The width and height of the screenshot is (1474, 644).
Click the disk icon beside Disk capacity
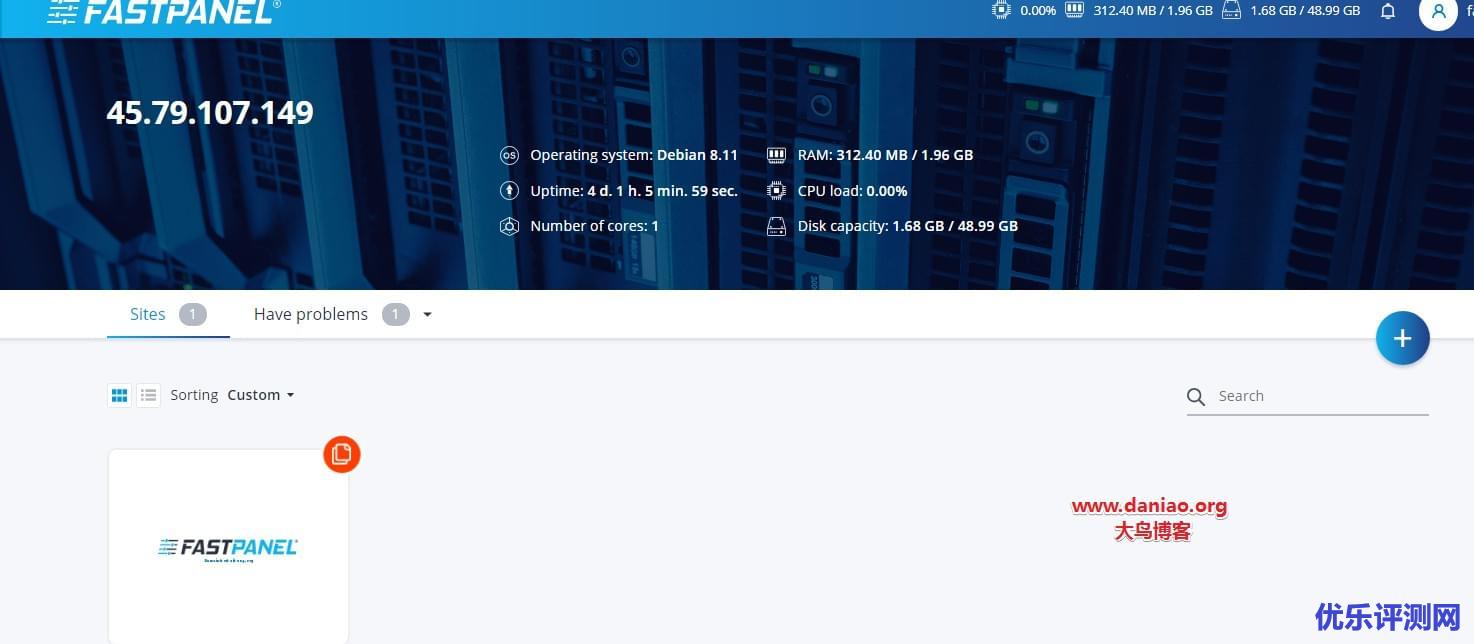point(777,226)
